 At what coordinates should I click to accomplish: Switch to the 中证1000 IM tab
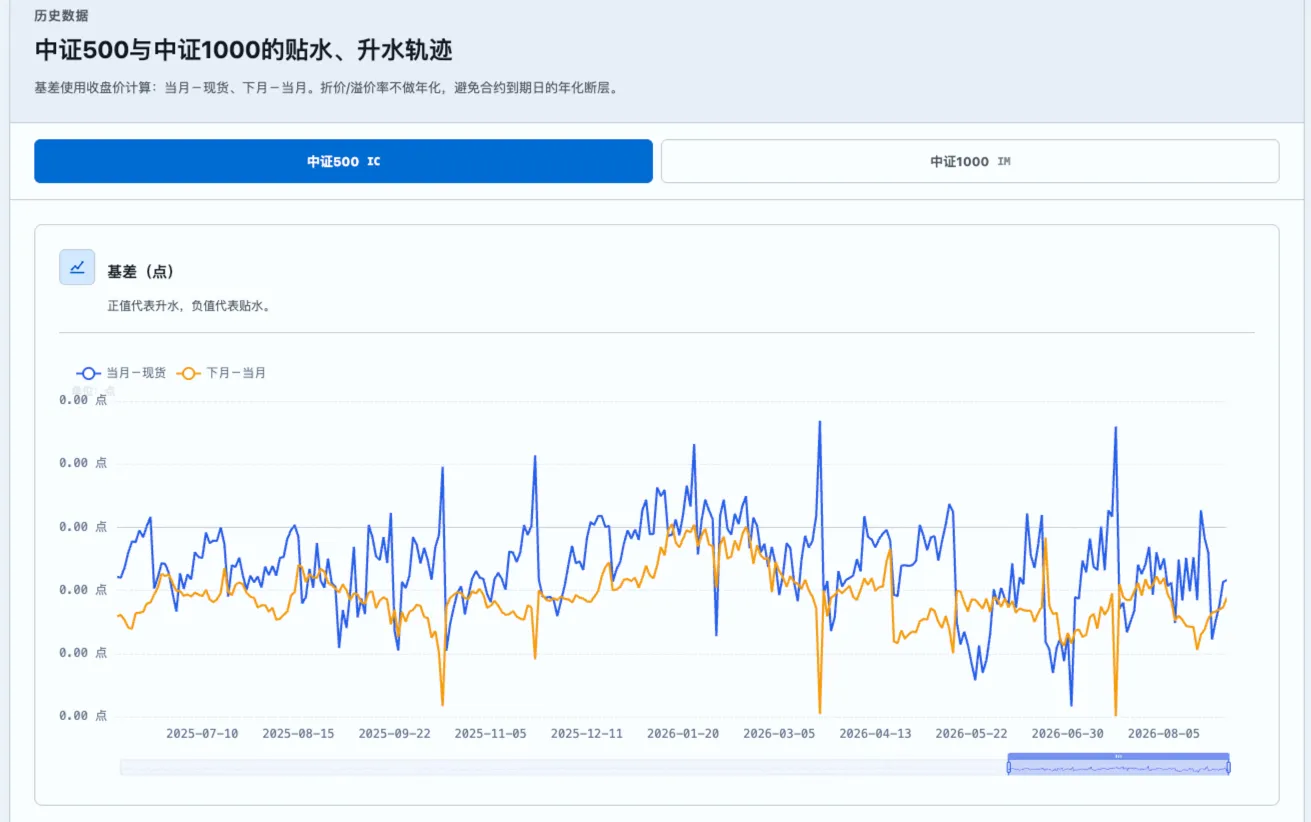970,161
